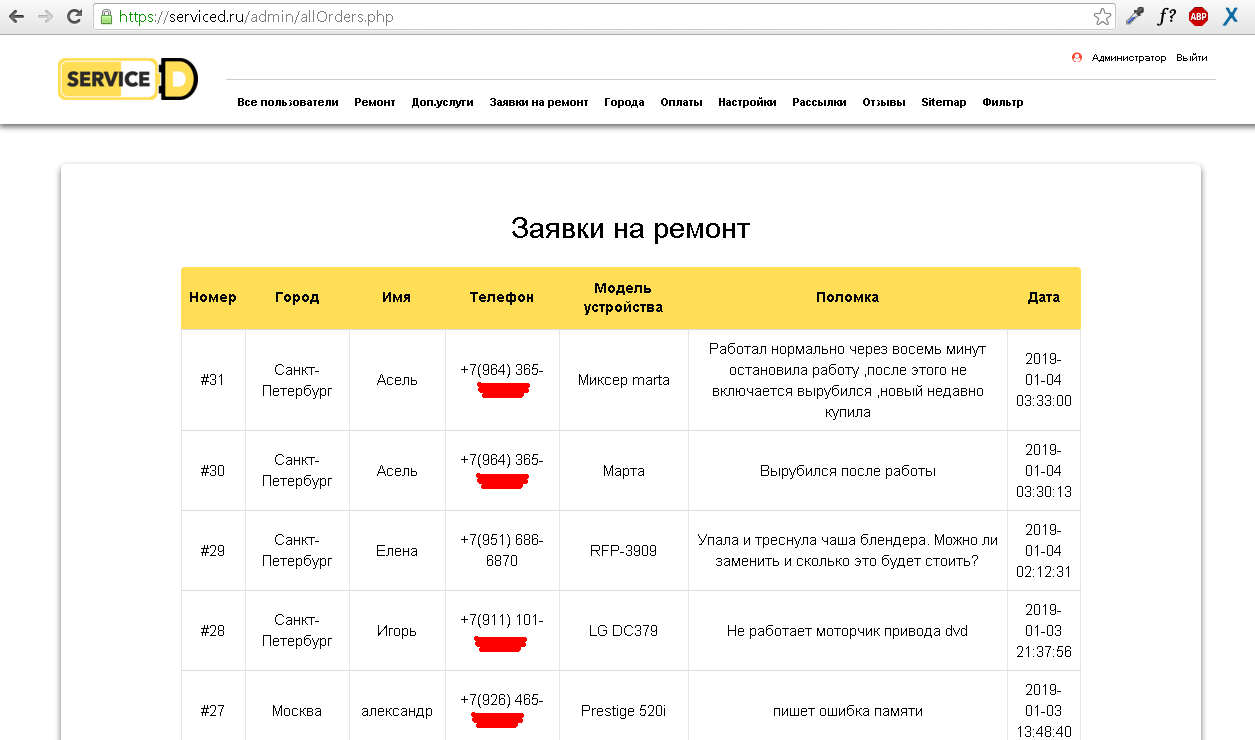Click fault text about чаша блендера
Screen dimensions: 1255x740
click(x=848, y=551)
